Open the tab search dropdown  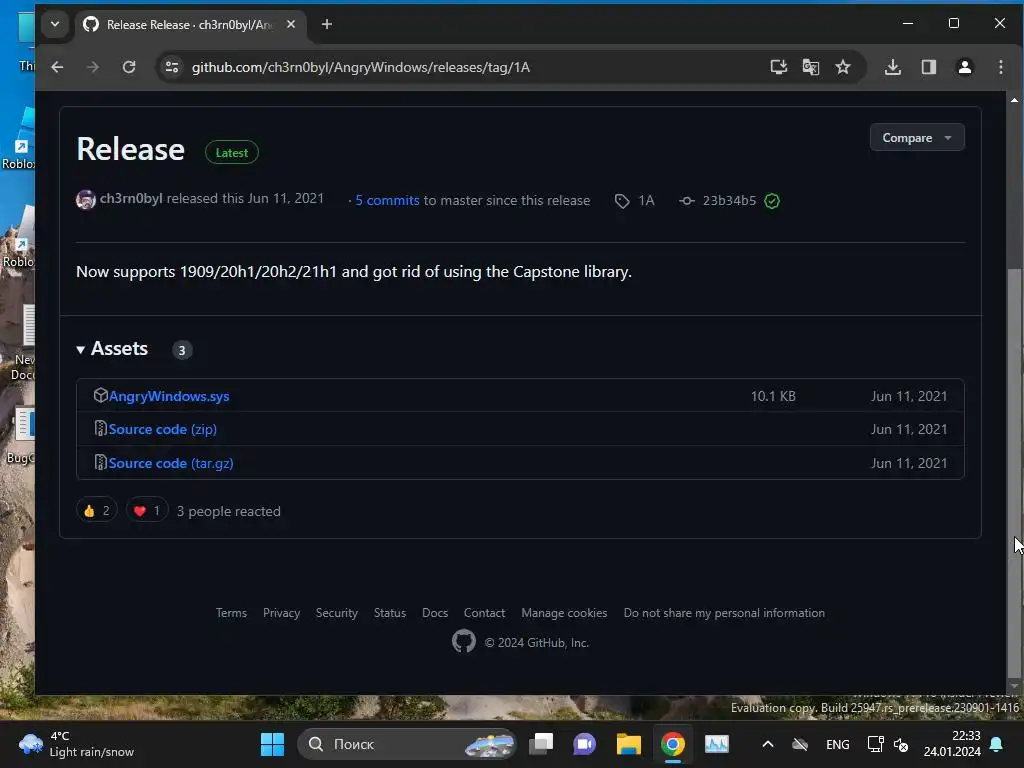tap(55, 24)
